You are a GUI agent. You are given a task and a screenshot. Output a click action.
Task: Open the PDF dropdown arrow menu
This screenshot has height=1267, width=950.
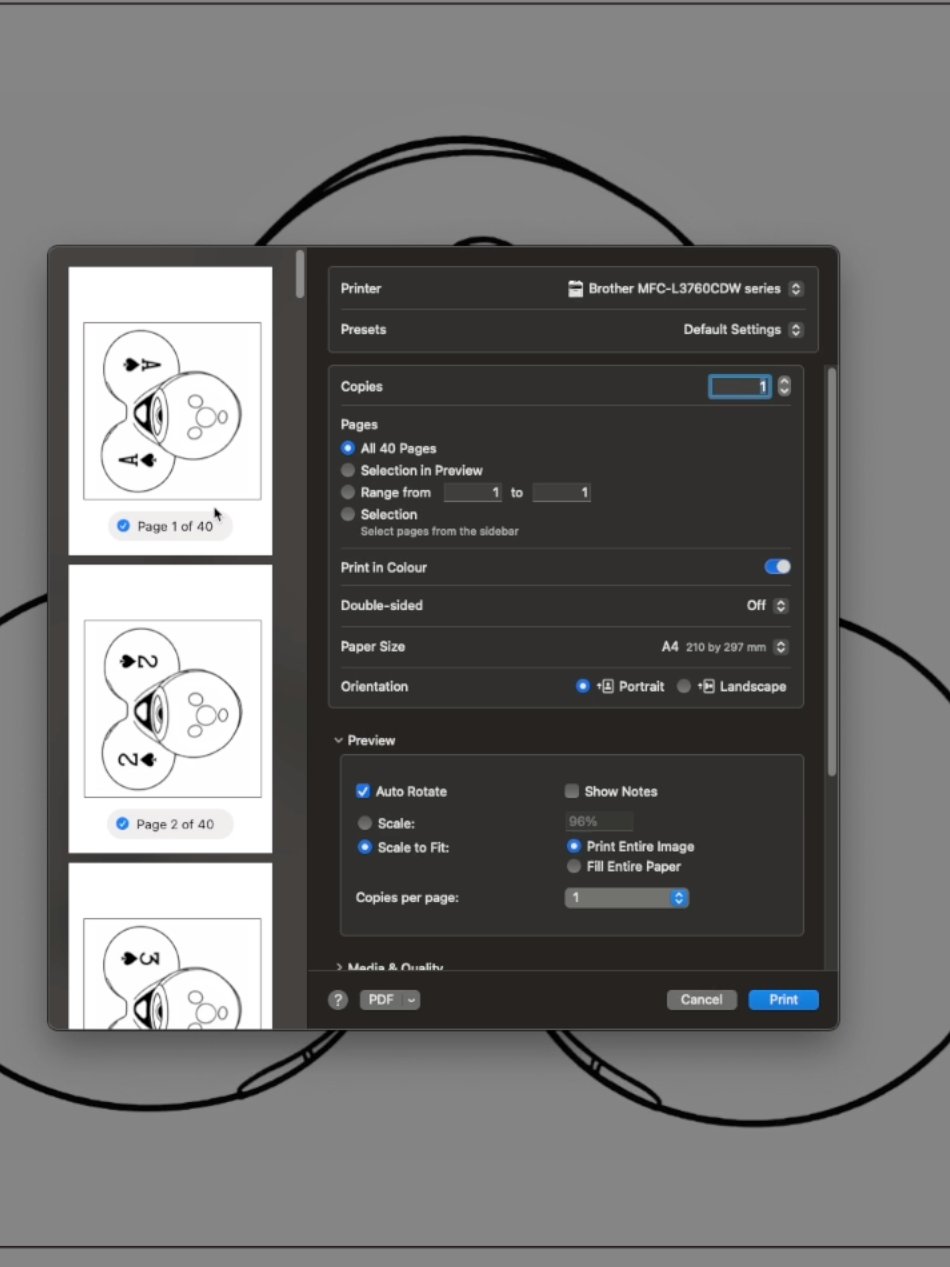point(411,999)
